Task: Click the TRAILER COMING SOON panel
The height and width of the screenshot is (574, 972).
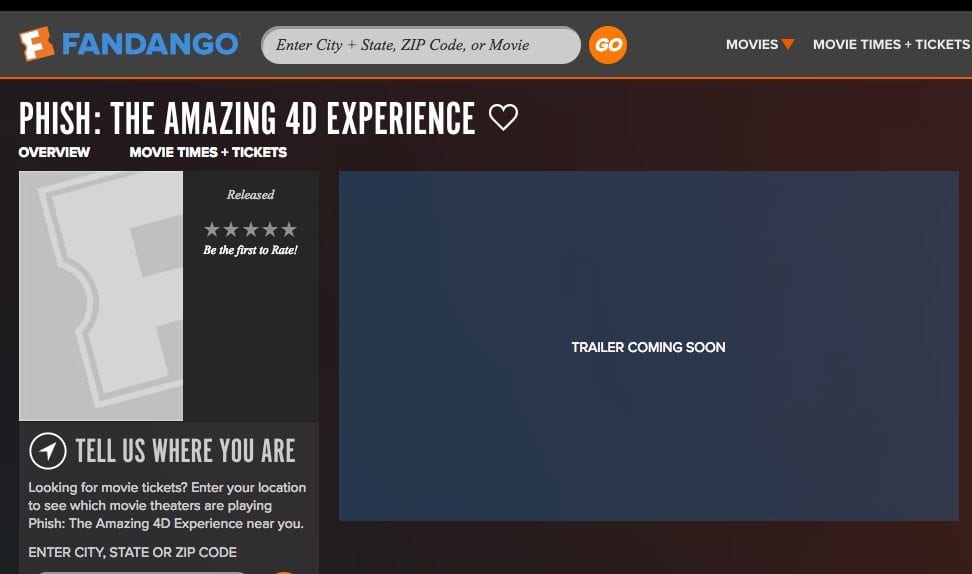Action: [648, 346]
